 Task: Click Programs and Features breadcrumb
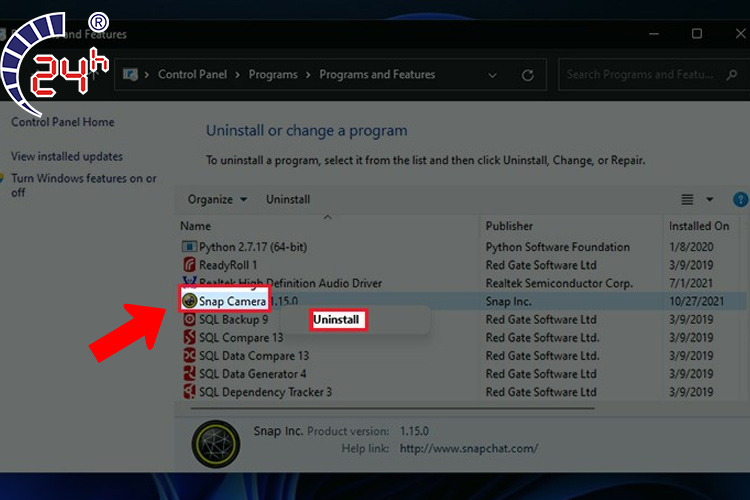377,75
